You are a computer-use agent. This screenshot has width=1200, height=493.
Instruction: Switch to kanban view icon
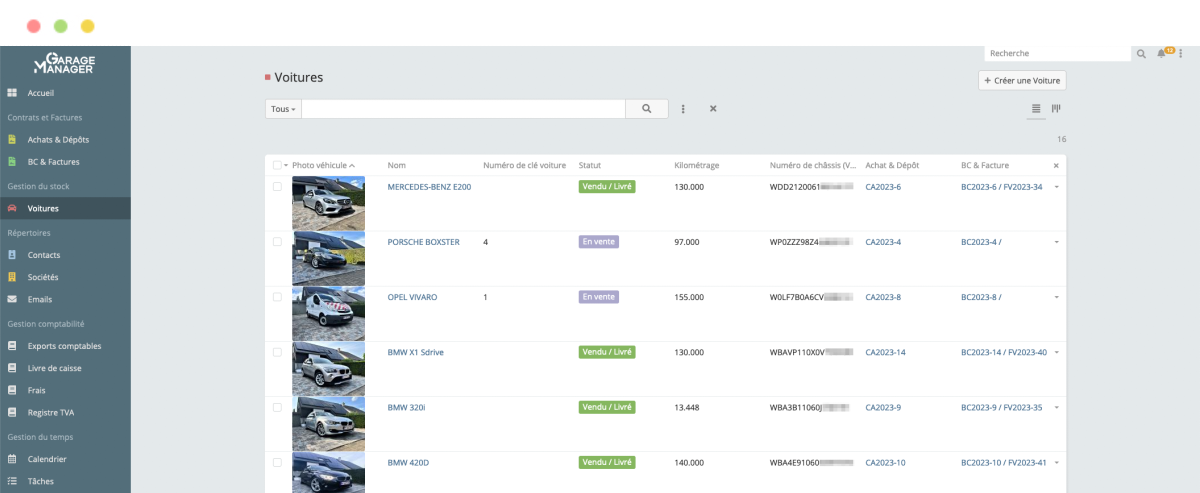[1055, 108]
